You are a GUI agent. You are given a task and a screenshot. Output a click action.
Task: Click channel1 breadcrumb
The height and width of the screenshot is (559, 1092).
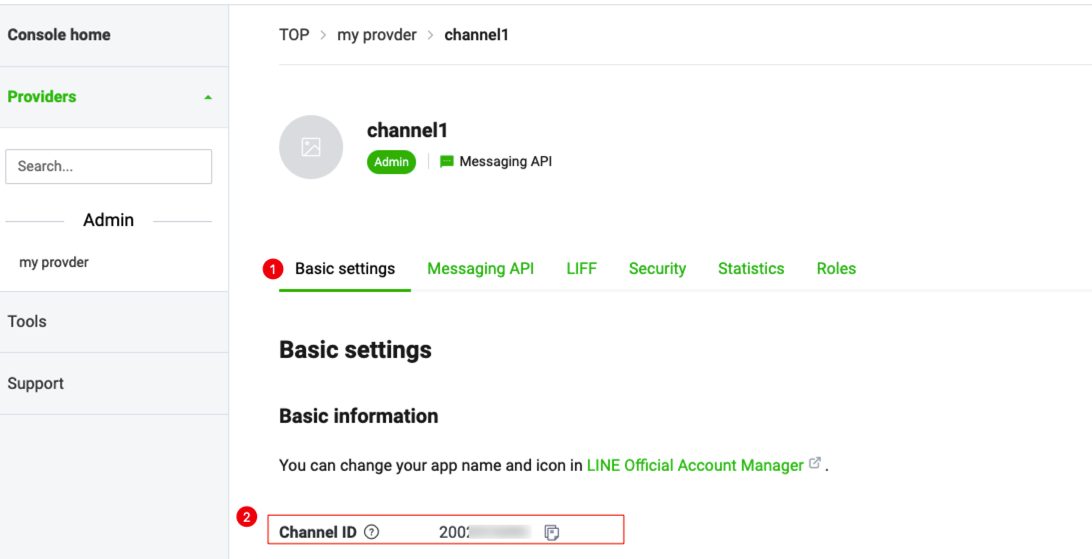pos(476,35)
